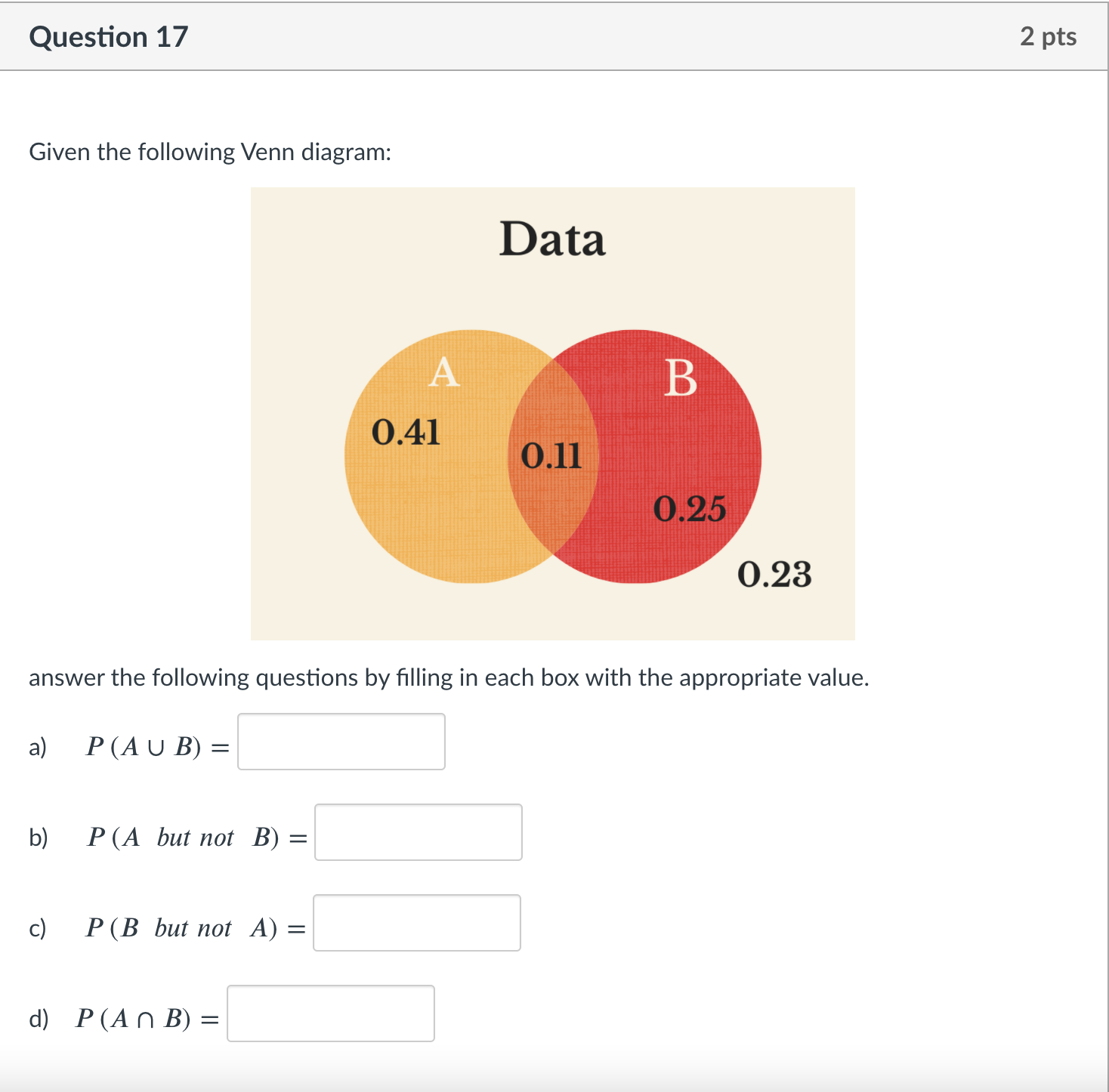
Task: Click the Data title above the diagram
Action: (x=552, y=239)
